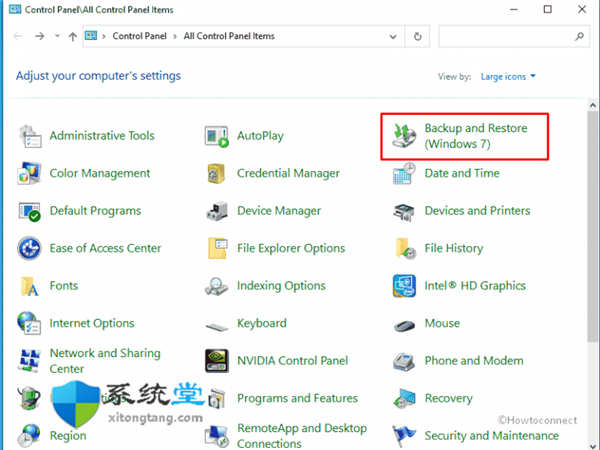
Task: Open the Security and Maintenance flag icon
Action: (404, 436)
